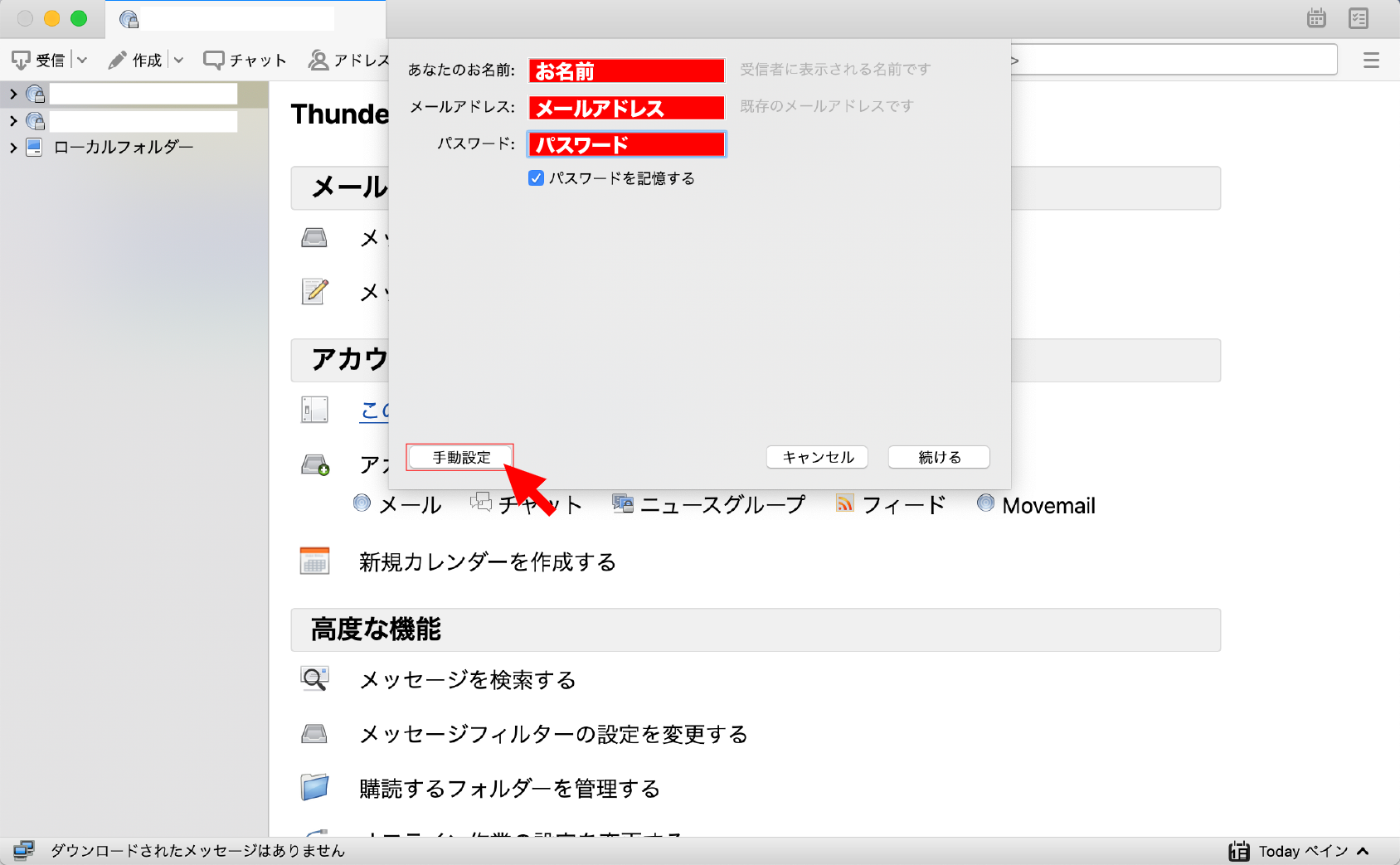Image resolution: width=1400 pixels, height=865 pixels.
Task: Open the 作成 dropdown arrow
Action: 178,60
